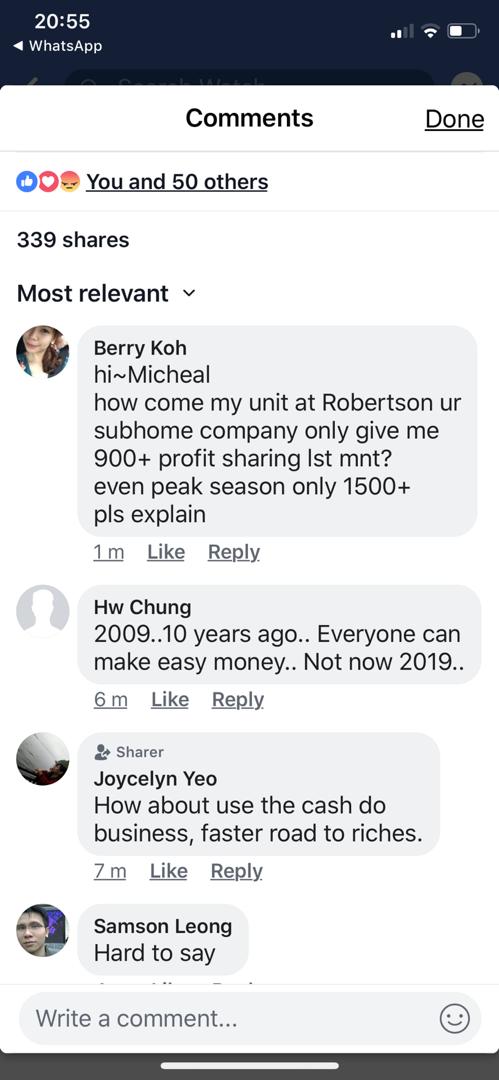The image size is (499, 1080).
Task: Open the 339 shares list
Action: [73, 240]
